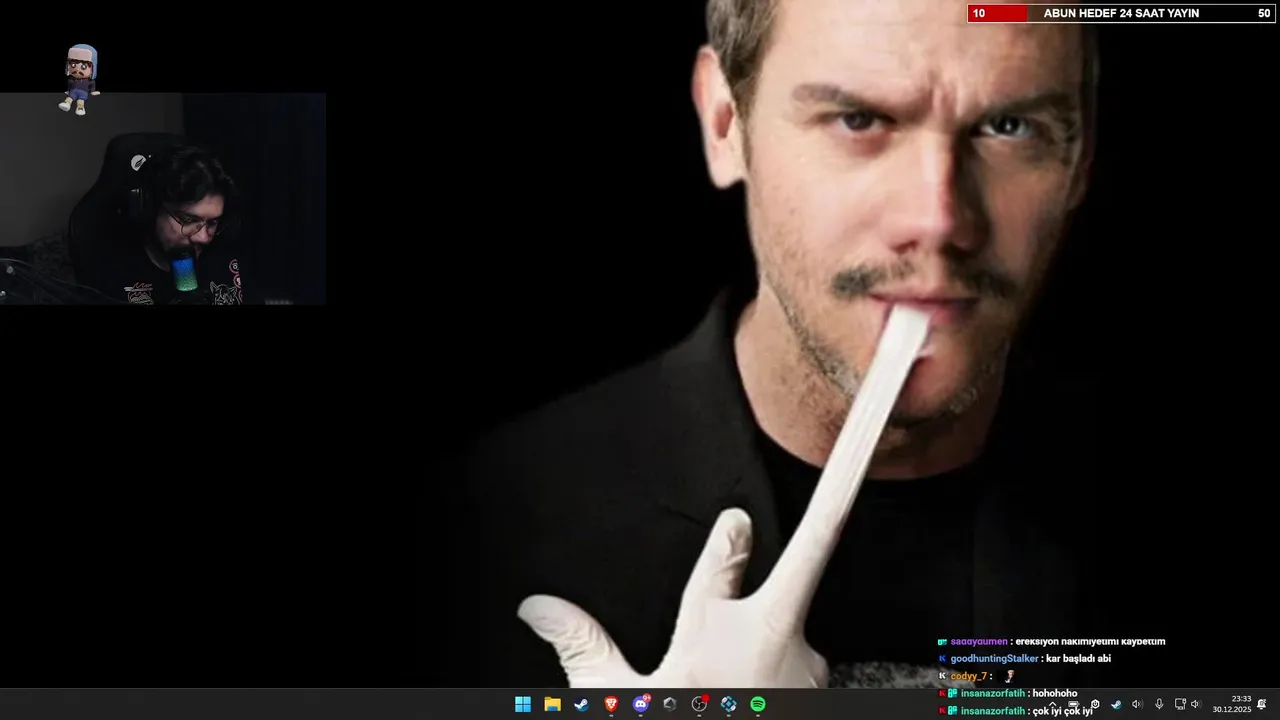This screenshot has width=1280, height=720.
Task: Click chat message "çok iyi çok iyi"
Action: pyautogui.click(x=1063, y=711)
